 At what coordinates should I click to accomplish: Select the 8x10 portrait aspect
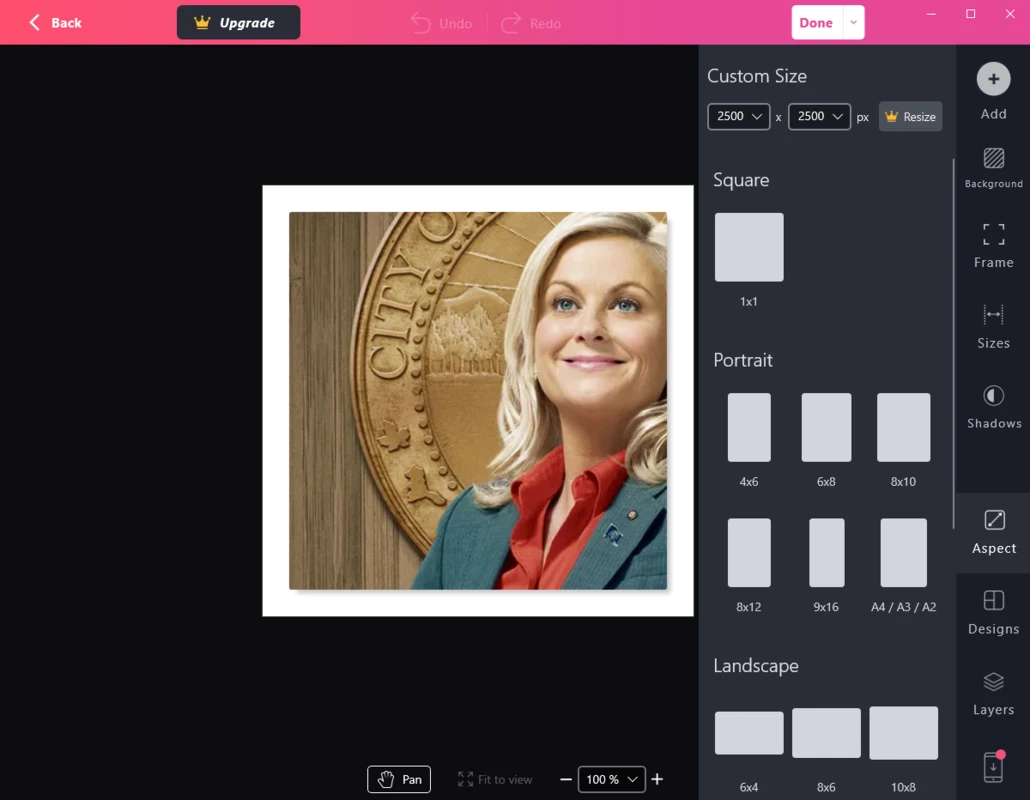pyautogui.click(x=903, y=428)
